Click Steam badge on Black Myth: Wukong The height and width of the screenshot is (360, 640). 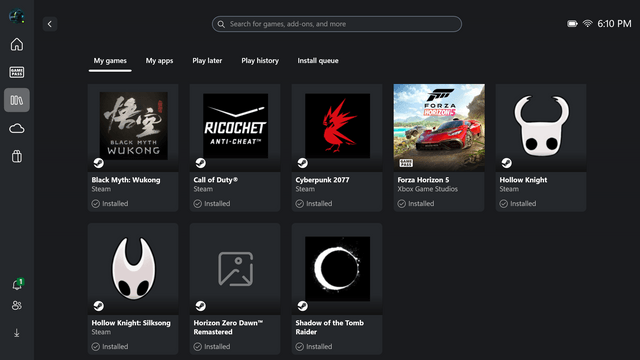pyautogui.click(x=98, y=163)
